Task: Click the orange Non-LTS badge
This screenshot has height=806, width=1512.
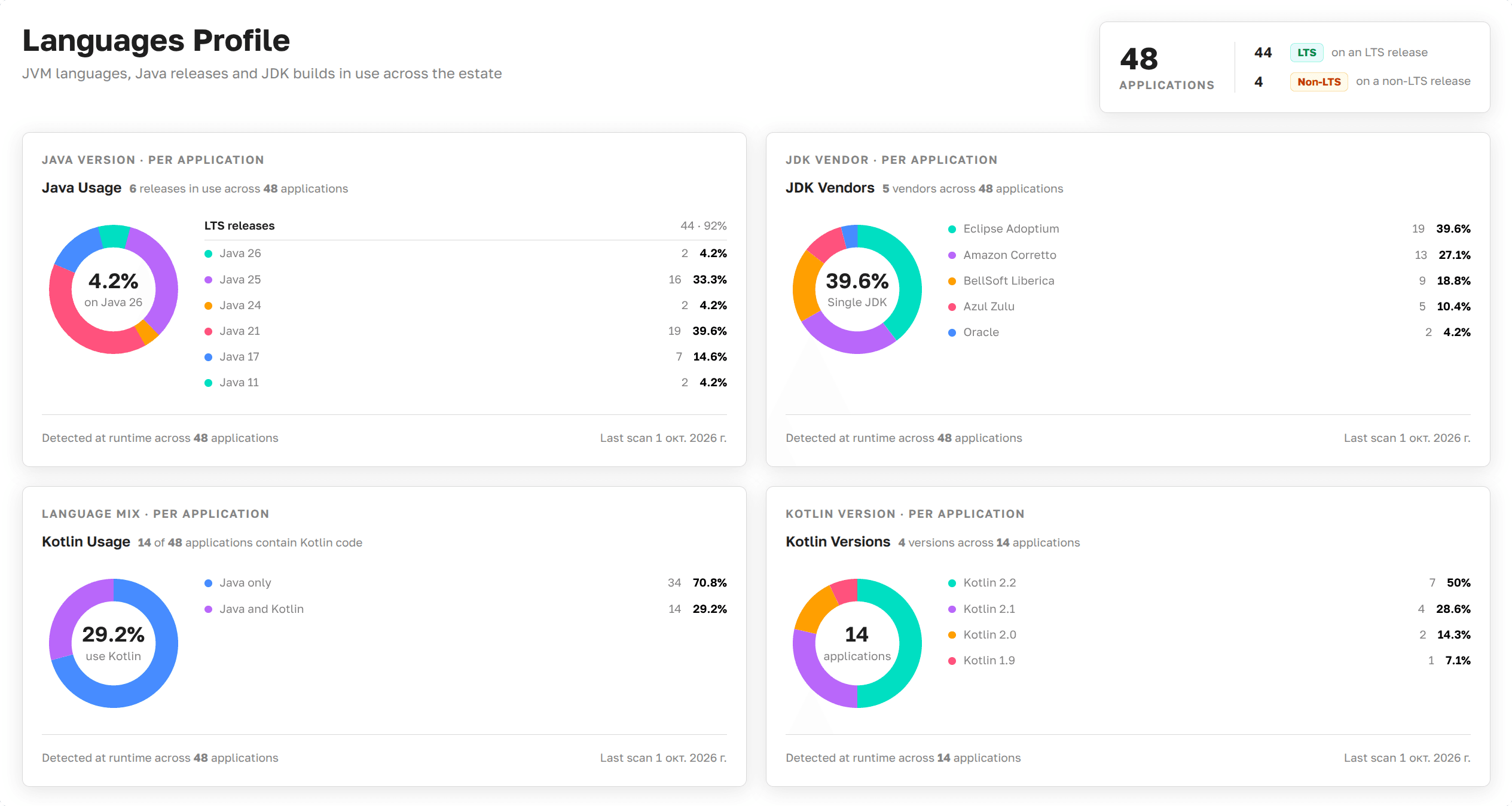Action: (x=1319, y=82)
